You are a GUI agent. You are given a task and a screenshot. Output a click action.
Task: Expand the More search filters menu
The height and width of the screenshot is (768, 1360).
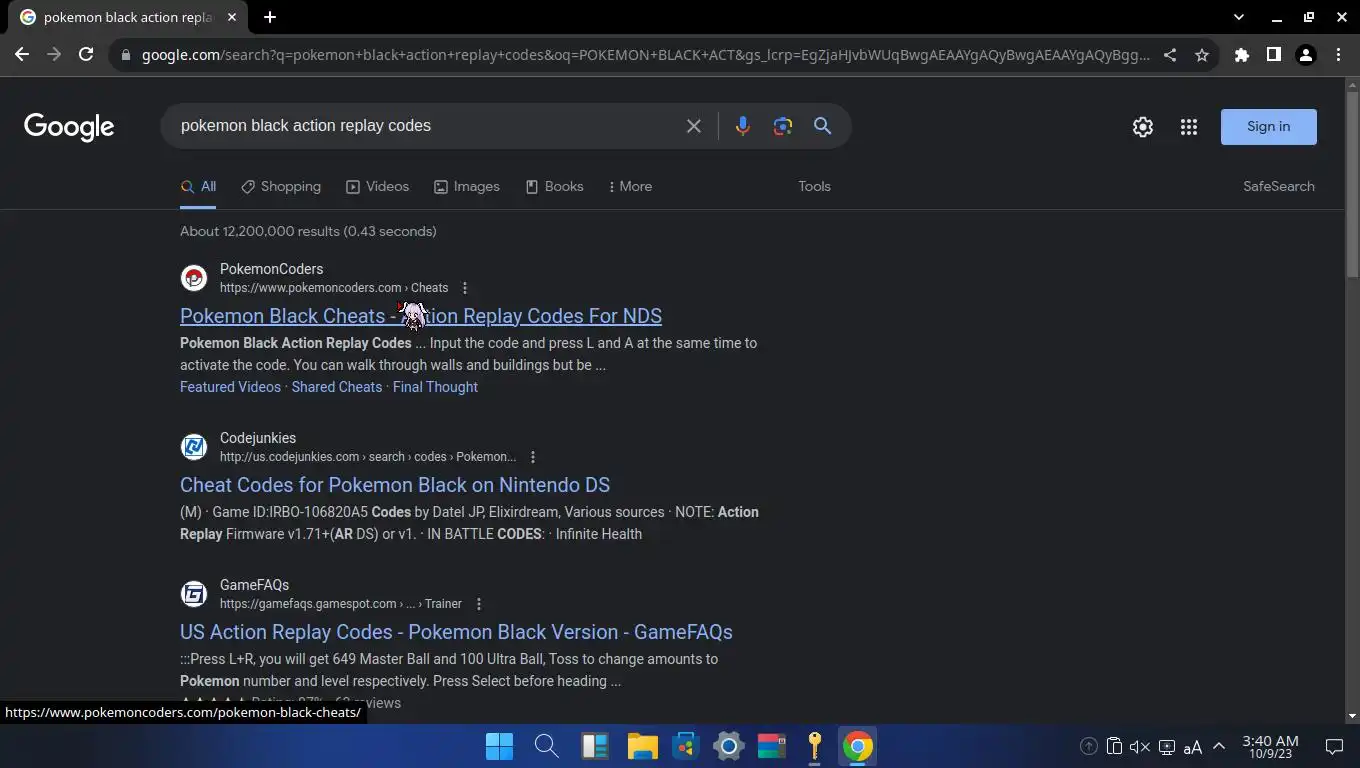[x=630, y=187]
